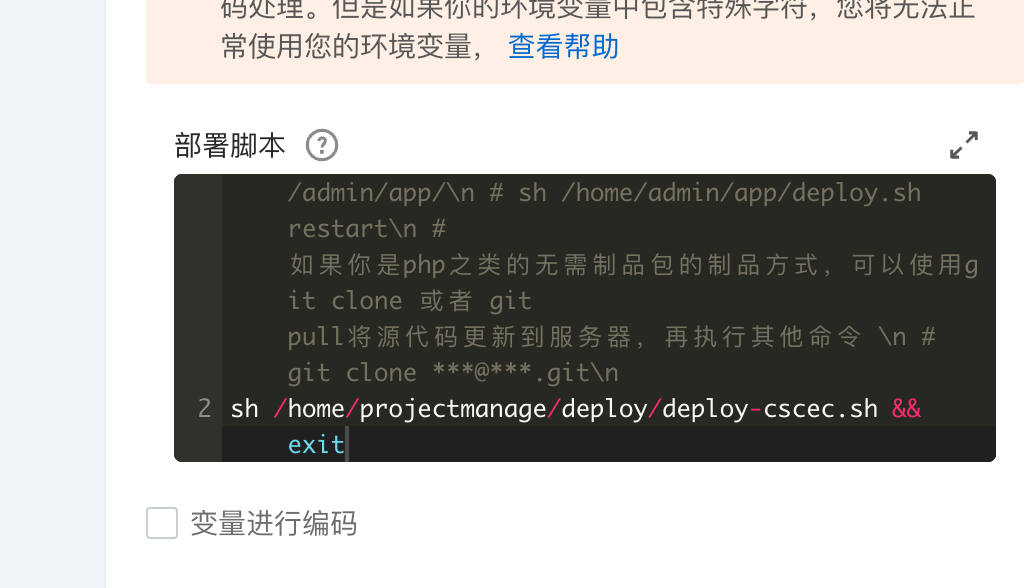Screen dimensions: 1036x588
Task: Click the && operator in line 2
Action: pyautogui.click(x=906, y=408)
